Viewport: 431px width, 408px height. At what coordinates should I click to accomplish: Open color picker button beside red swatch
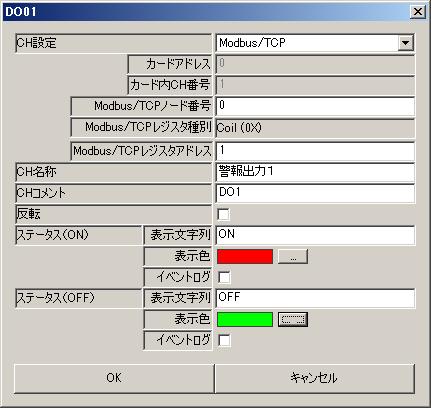point(293,256)
